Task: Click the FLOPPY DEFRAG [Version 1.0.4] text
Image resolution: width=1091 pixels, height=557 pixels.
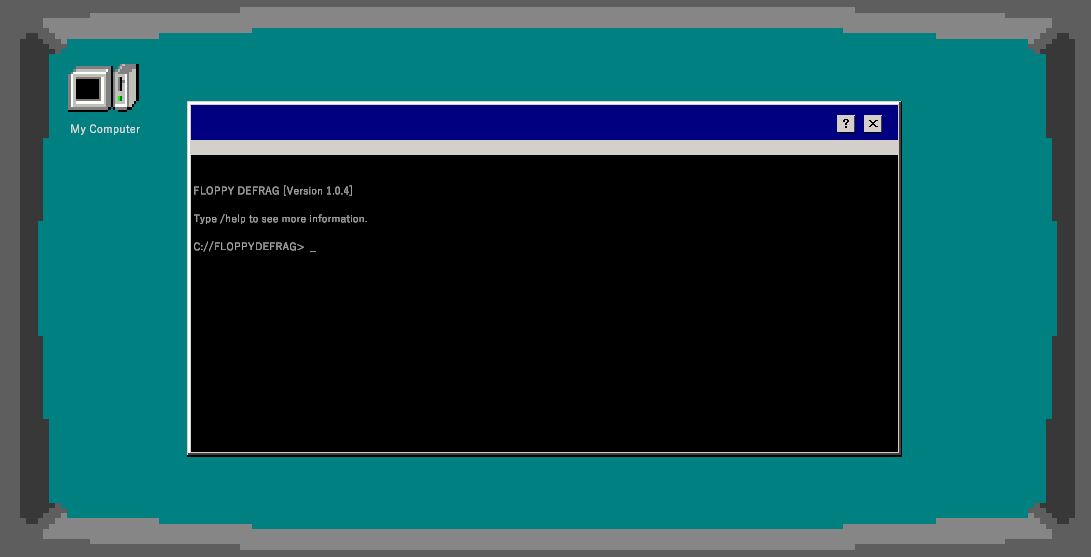Action: coord(273,191)
